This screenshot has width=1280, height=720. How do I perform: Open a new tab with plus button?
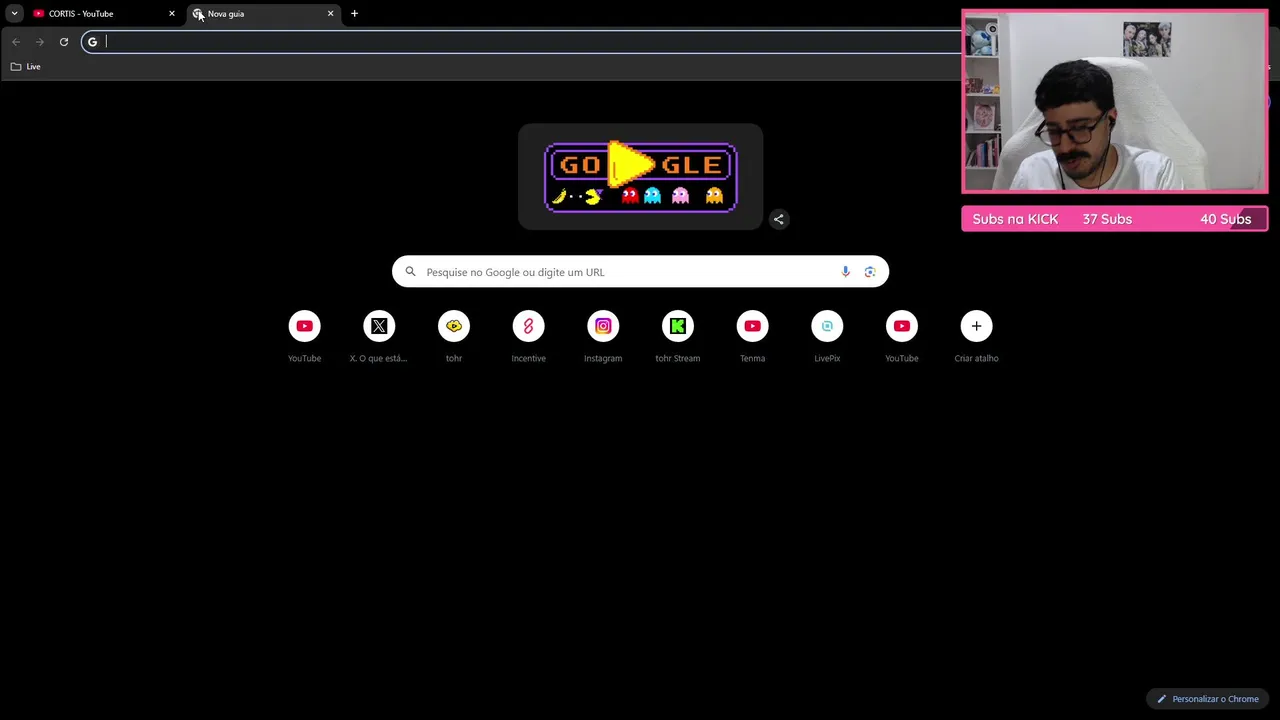pyautogui.click(x=354, y=14)
